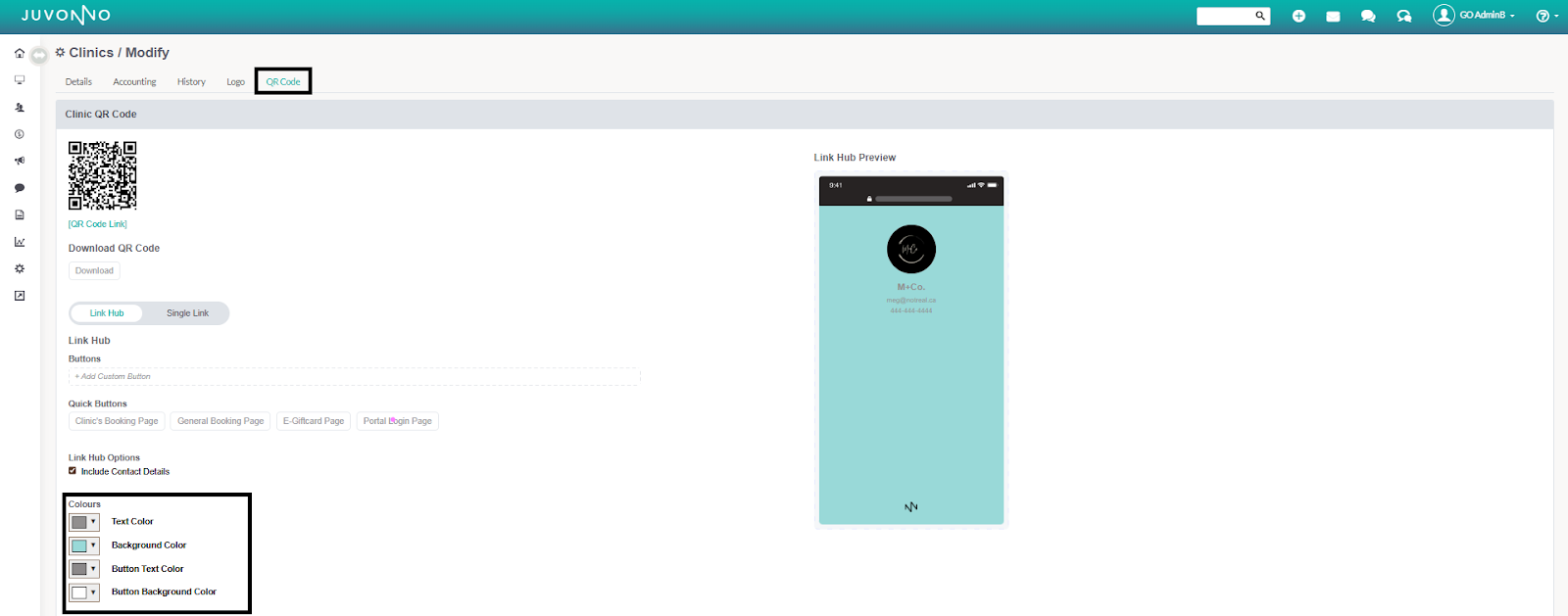
Task: Click the 'Clinic QR Code' panel heading
Action: (101, 115)
